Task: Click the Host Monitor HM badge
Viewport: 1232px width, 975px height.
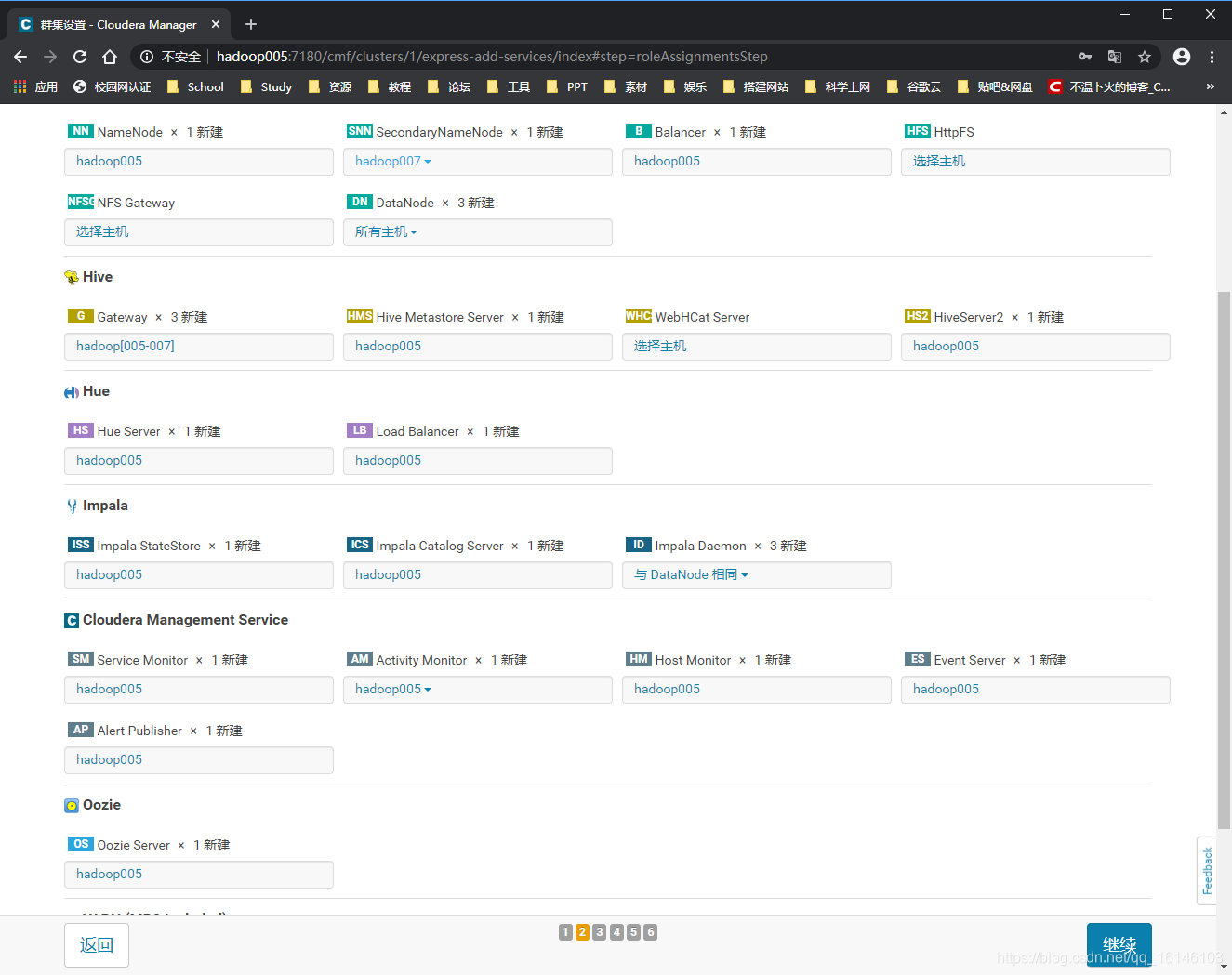Action: pyautogui.click(x=639, y=659)
